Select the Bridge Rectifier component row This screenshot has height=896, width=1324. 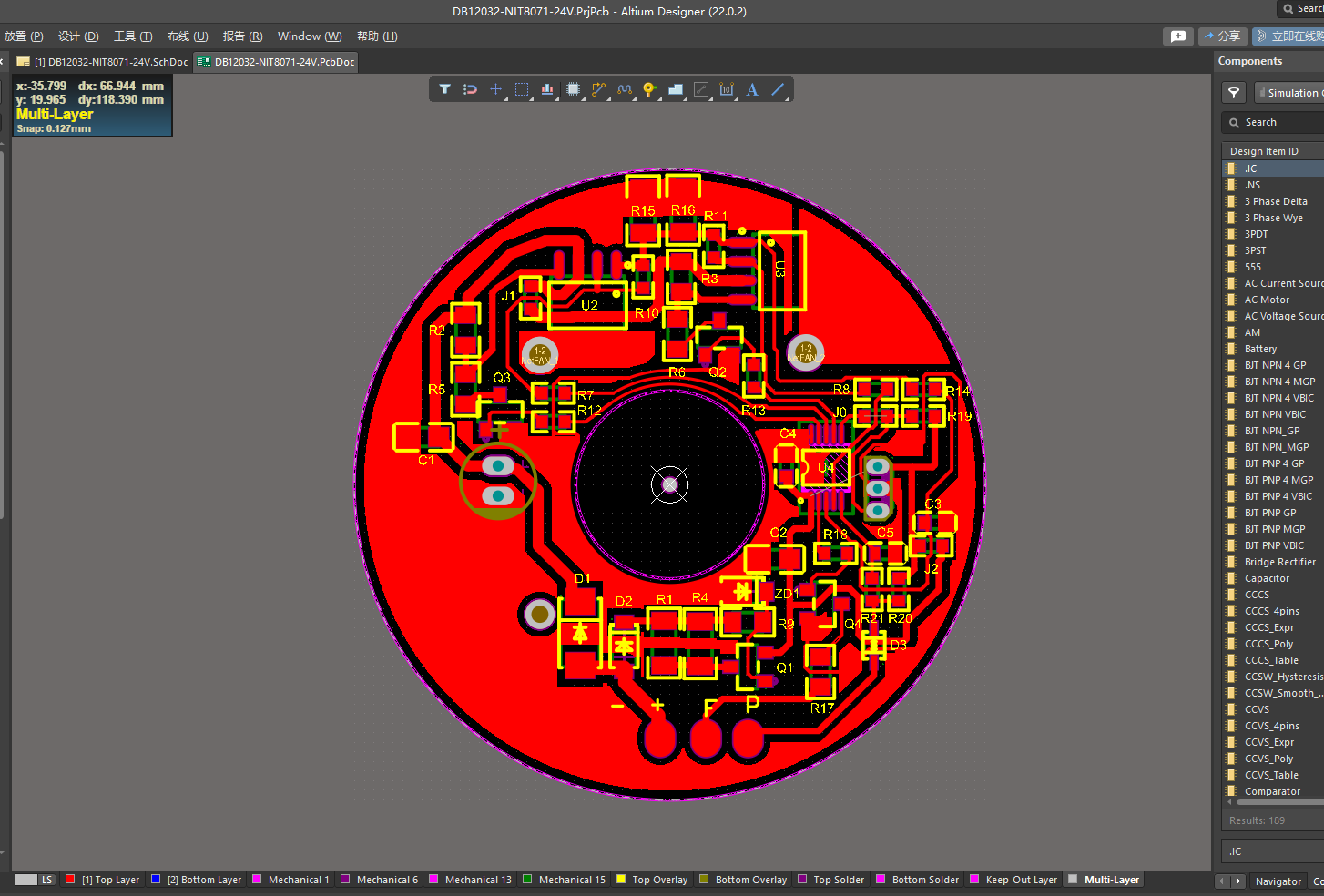click(x=1273, y=562)
